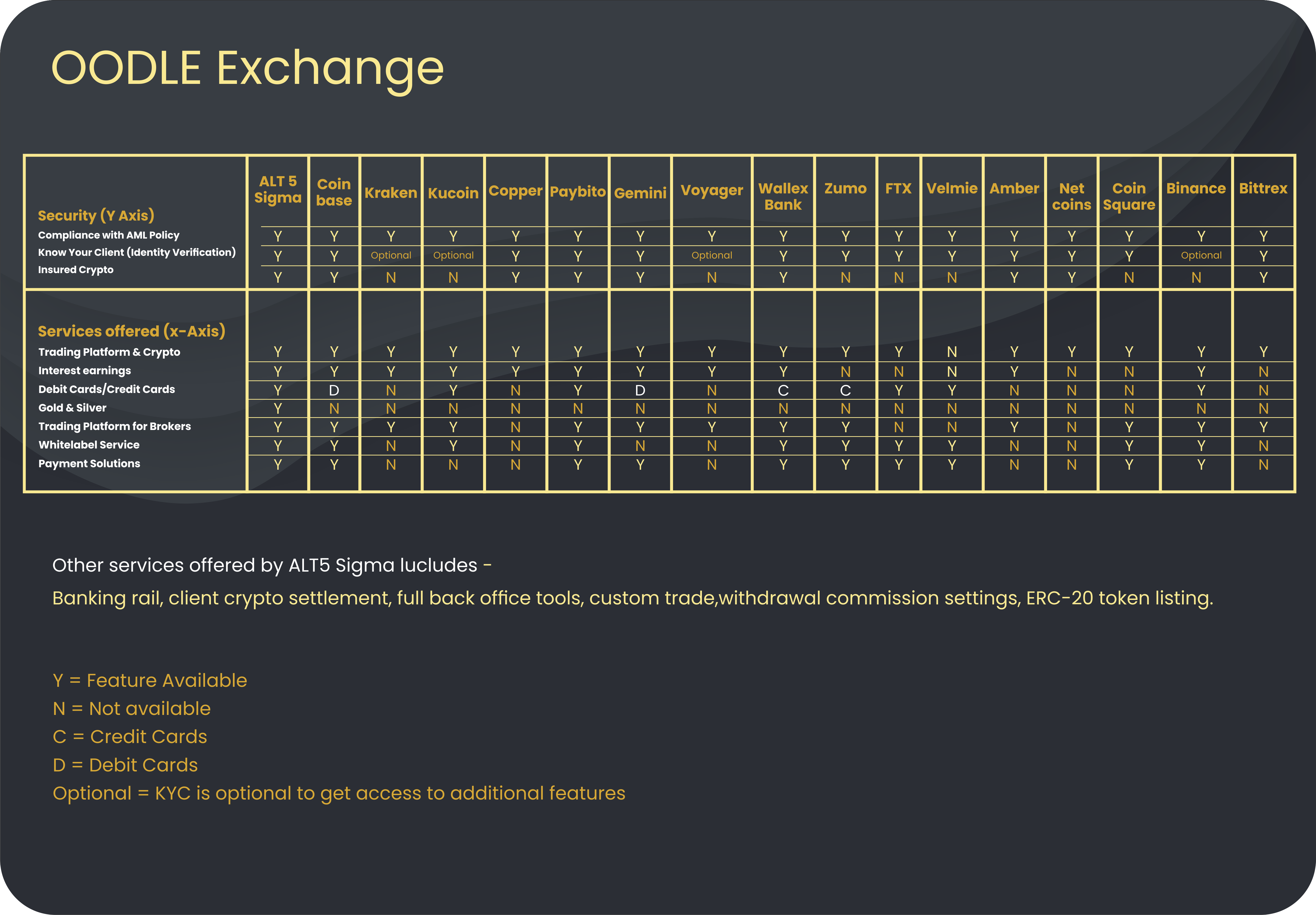1316x915 pixels.
Task: Click Kraken's N Insured Crypto cell
Action: click(391, 278)
